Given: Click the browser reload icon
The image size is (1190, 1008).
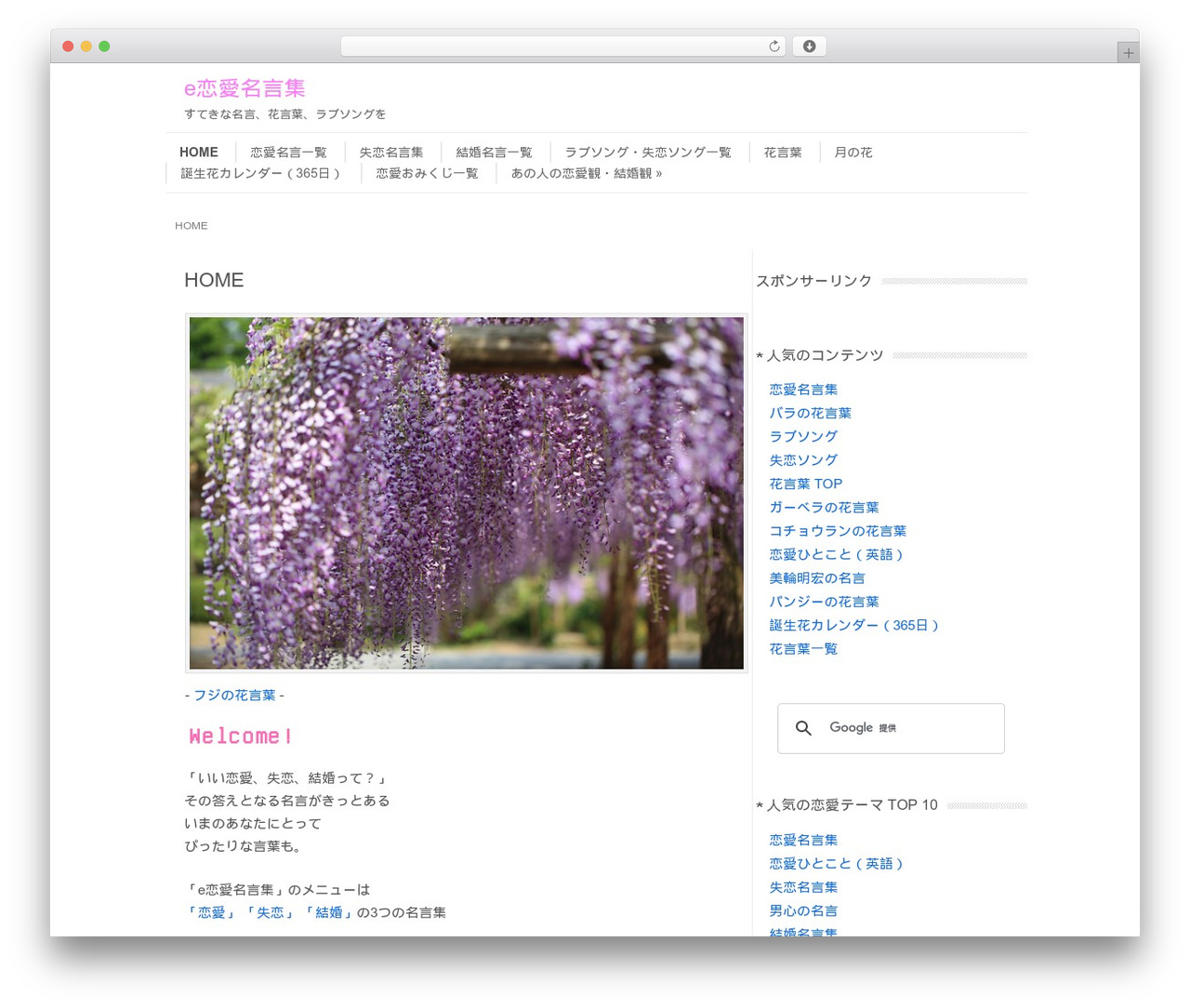Looking at the screenshot, I should [773, 46].
